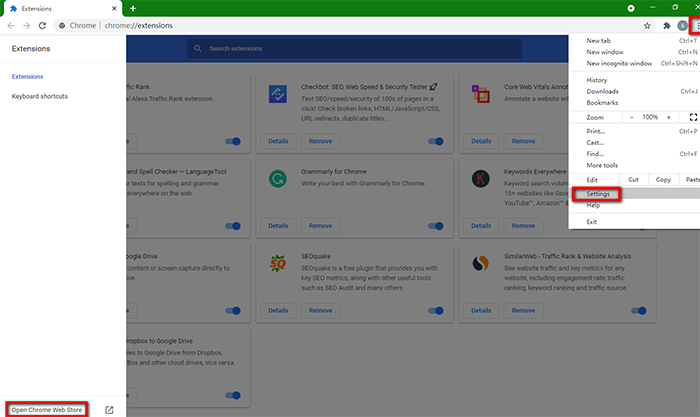The width and height of the screenshot is (700, 417).
Task: Click the Grammarly for Chrome icon
Action: [277, 178]
